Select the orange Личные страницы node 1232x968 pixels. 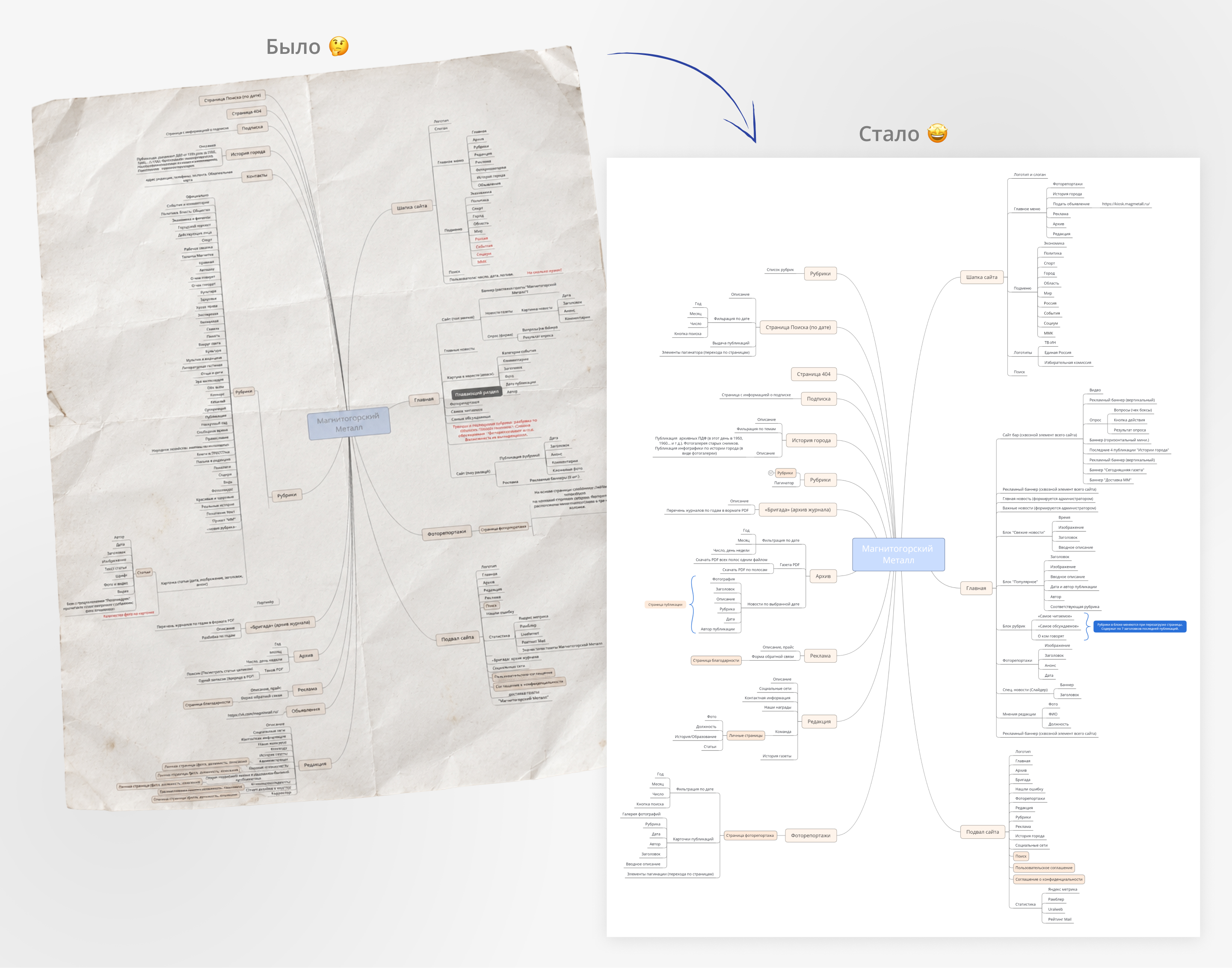click(746, 736)
